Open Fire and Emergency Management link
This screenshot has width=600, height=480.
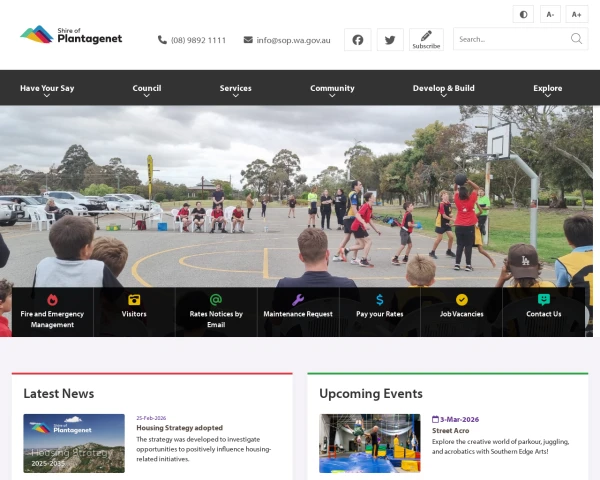point(52,319)
